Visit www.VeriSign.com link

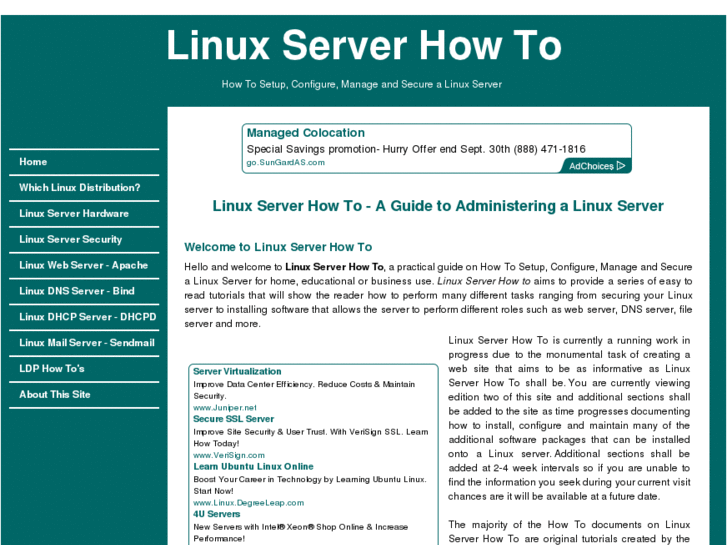[x=229, y=455]
